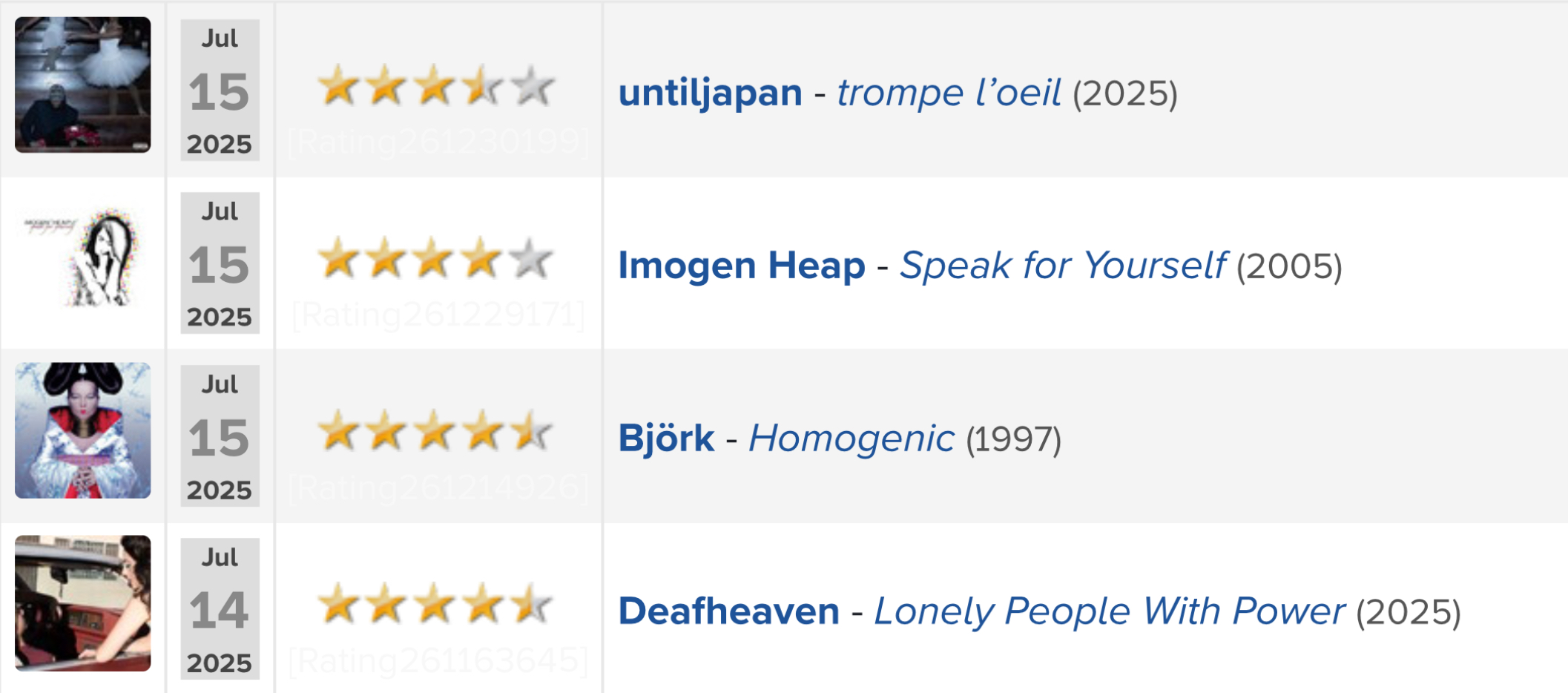
Task: Open the untiljapan album cover thumbnail
Action: tap(82, 85)
